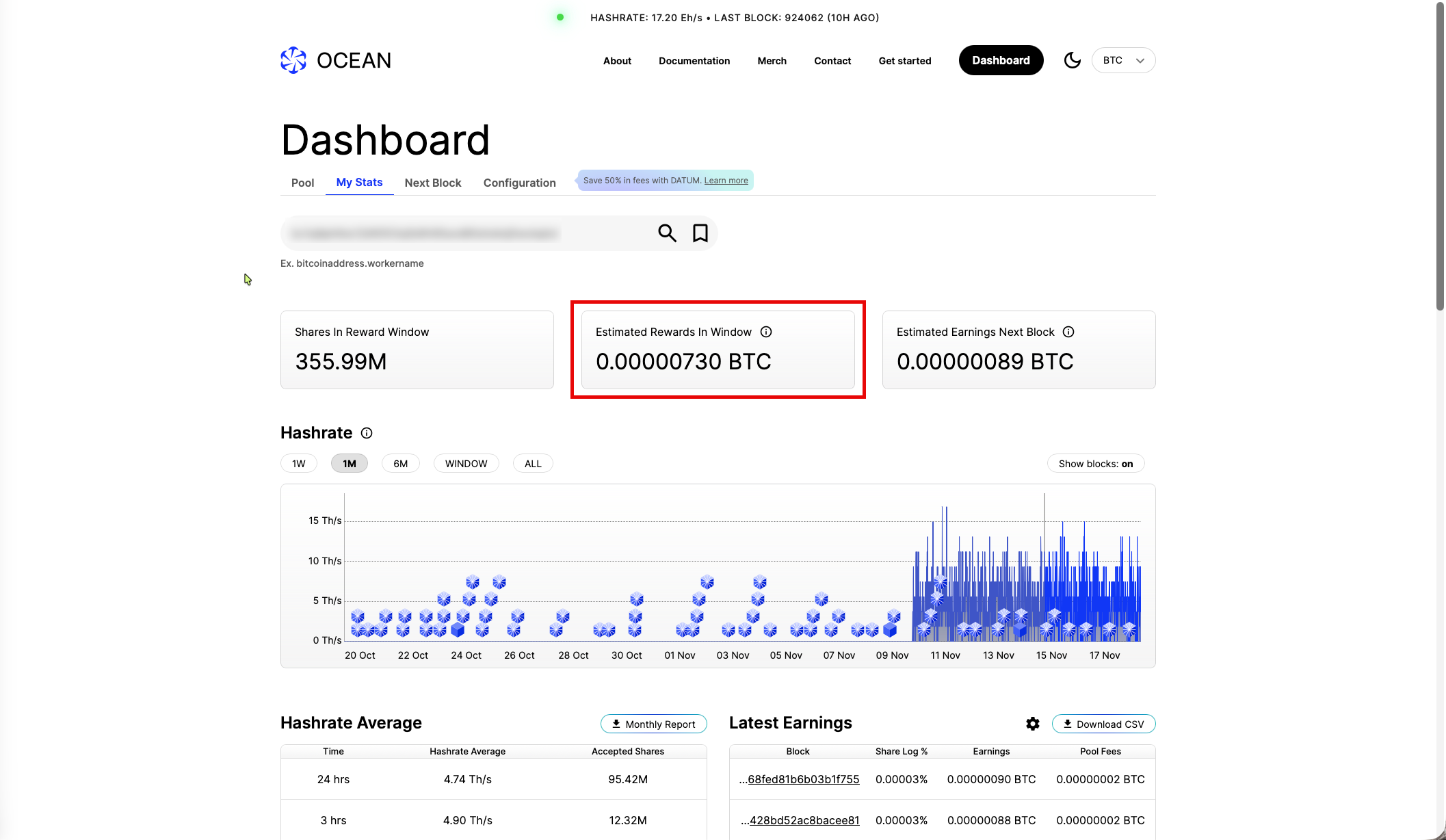1446x840 pixels.
Task: Click the bitcoin address search field
Action: (465, 233)
